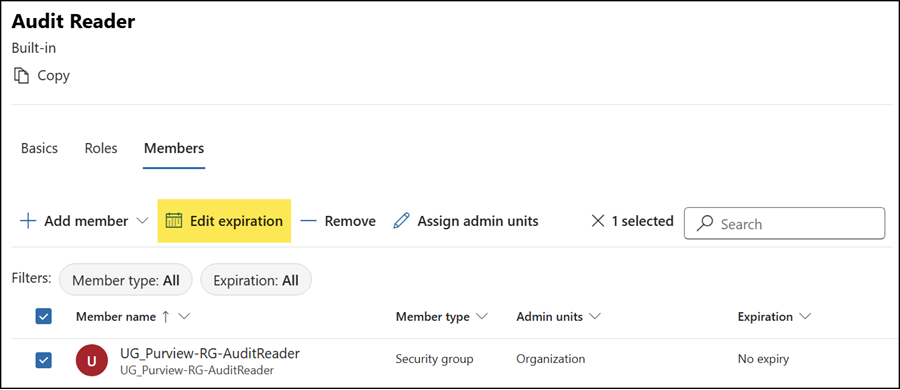Viewport: 900px width, 390px height.
Task: Click the red U avatar for UG_Purview-RG-AuditReader
Action: click(92, 360)
